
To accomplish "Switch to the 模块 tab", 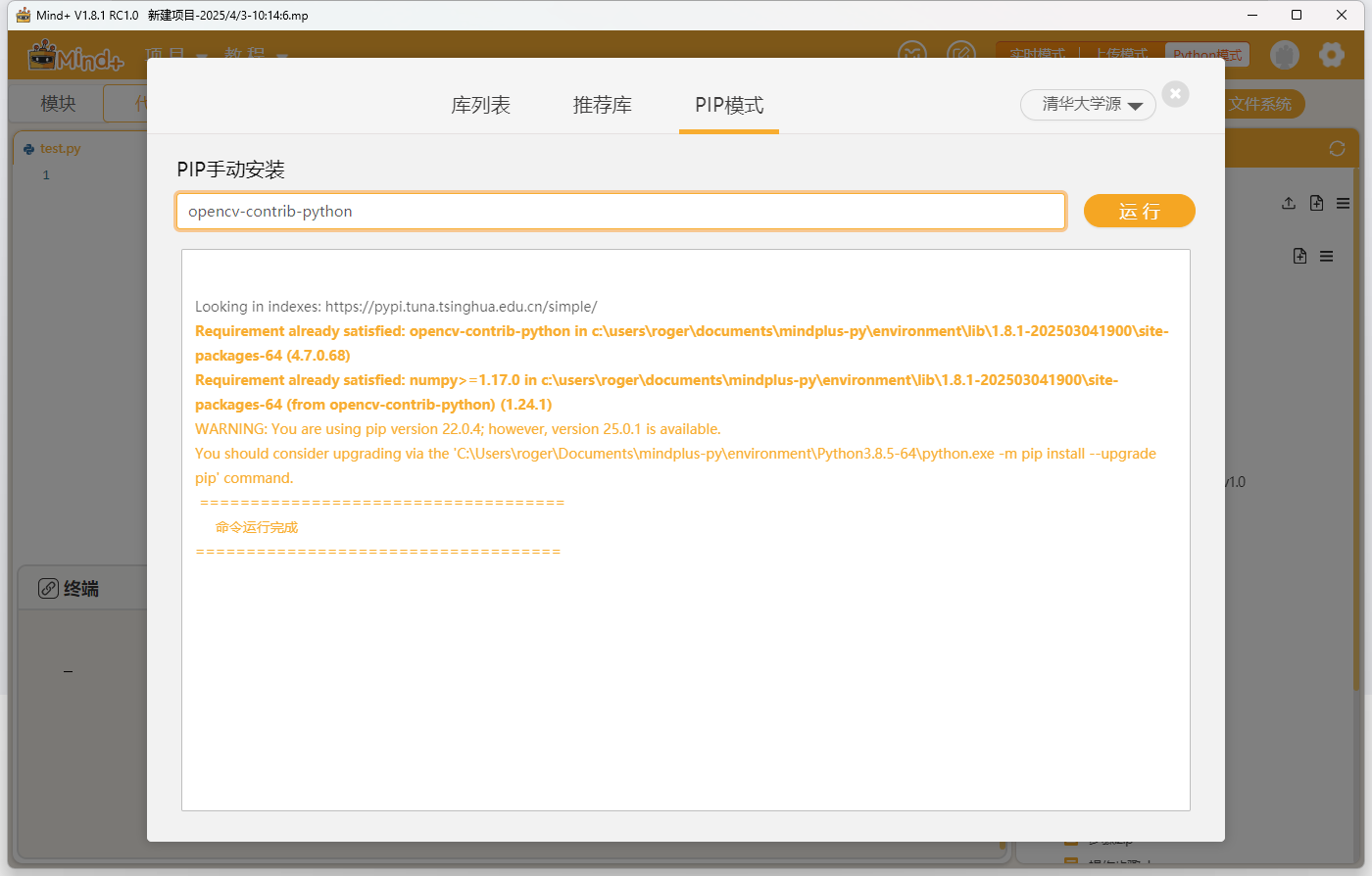I will [58, 104].
